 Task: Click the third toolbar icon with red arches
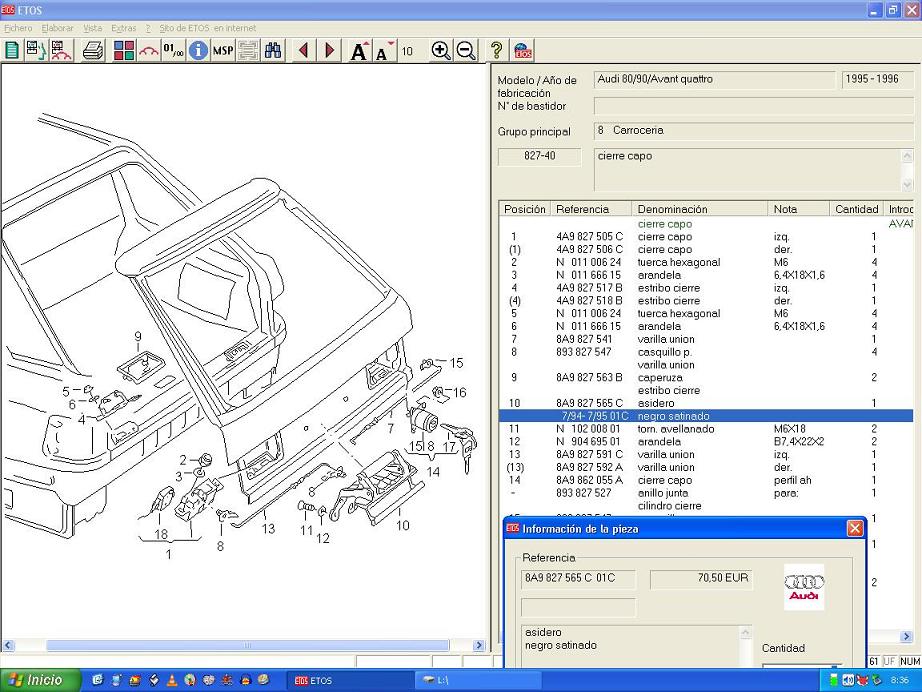(61, 51)
